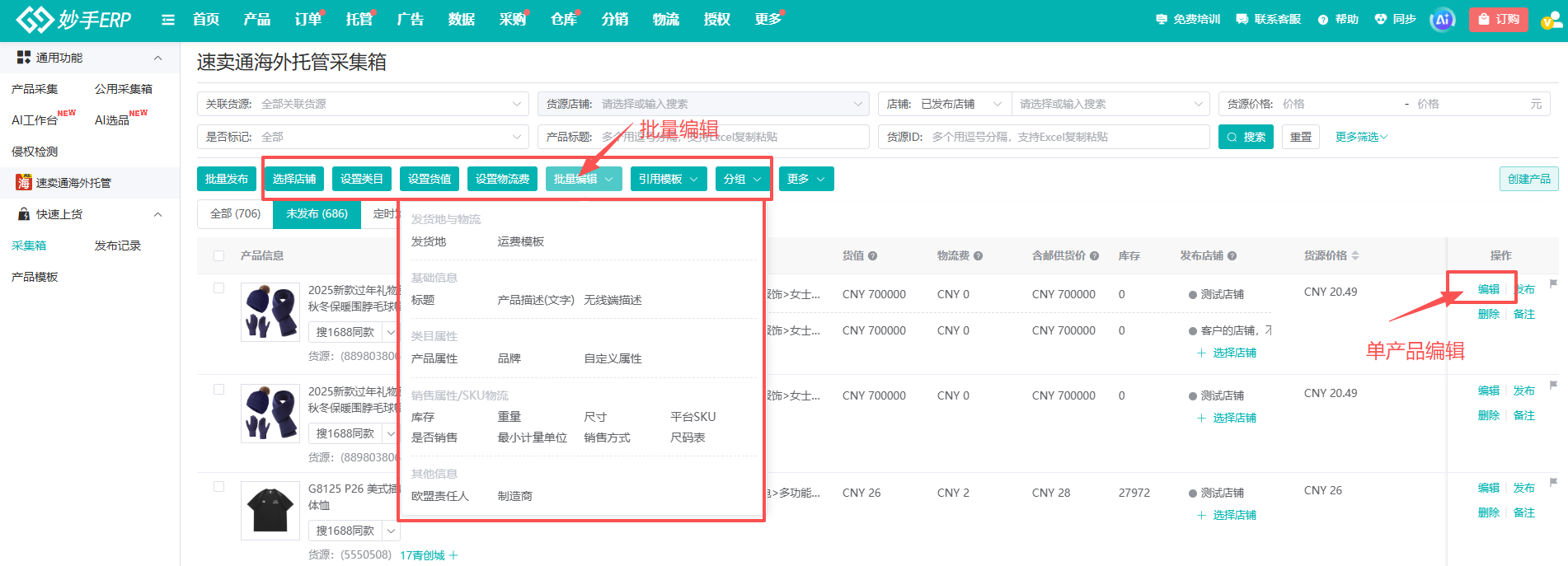This screenshot has height=566, width=1568.
Task: Select 尺码表 in batch edit menu
Action: tap(688, 437)
